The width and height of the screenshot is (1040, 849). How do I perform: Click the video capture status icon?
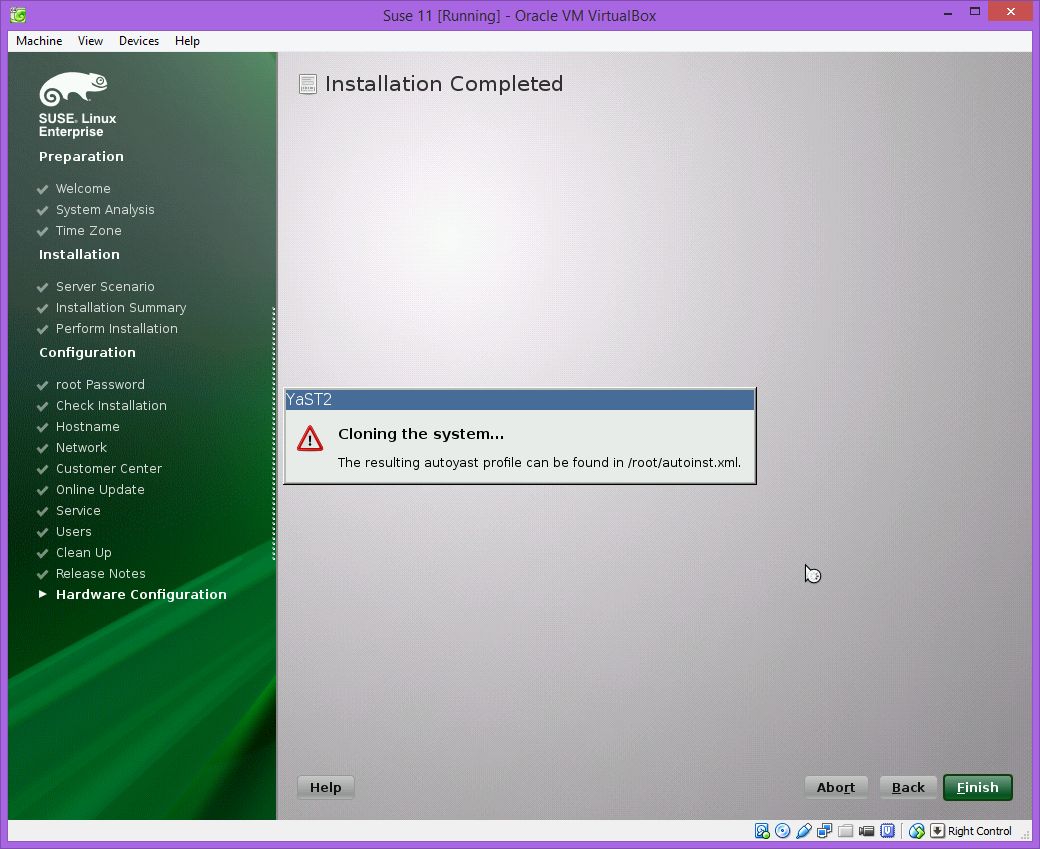pos(866,830)
